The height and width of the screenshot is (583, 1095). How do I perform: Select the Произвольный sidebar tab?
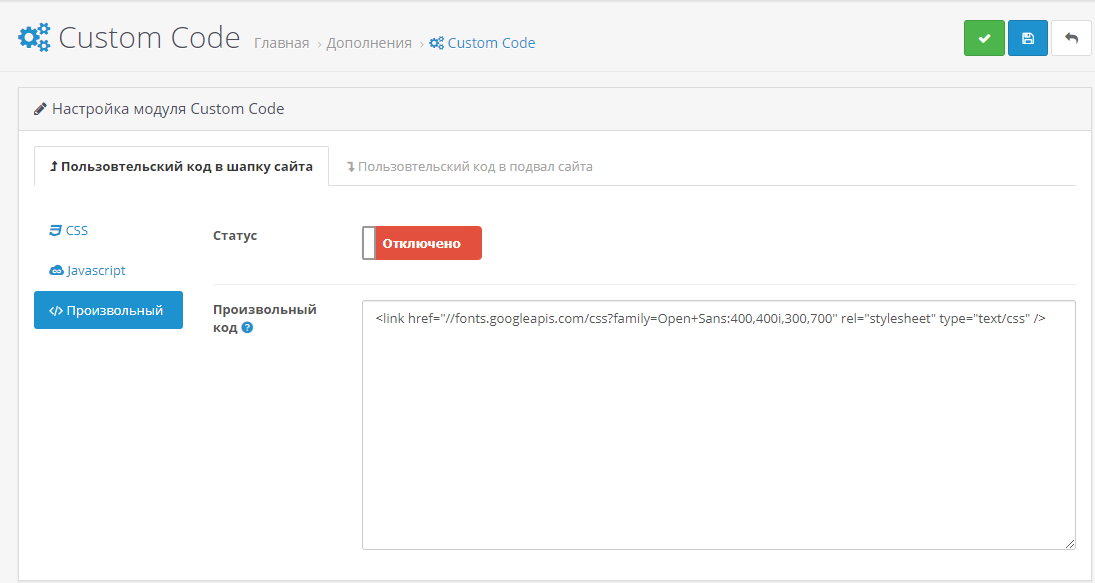108,310
